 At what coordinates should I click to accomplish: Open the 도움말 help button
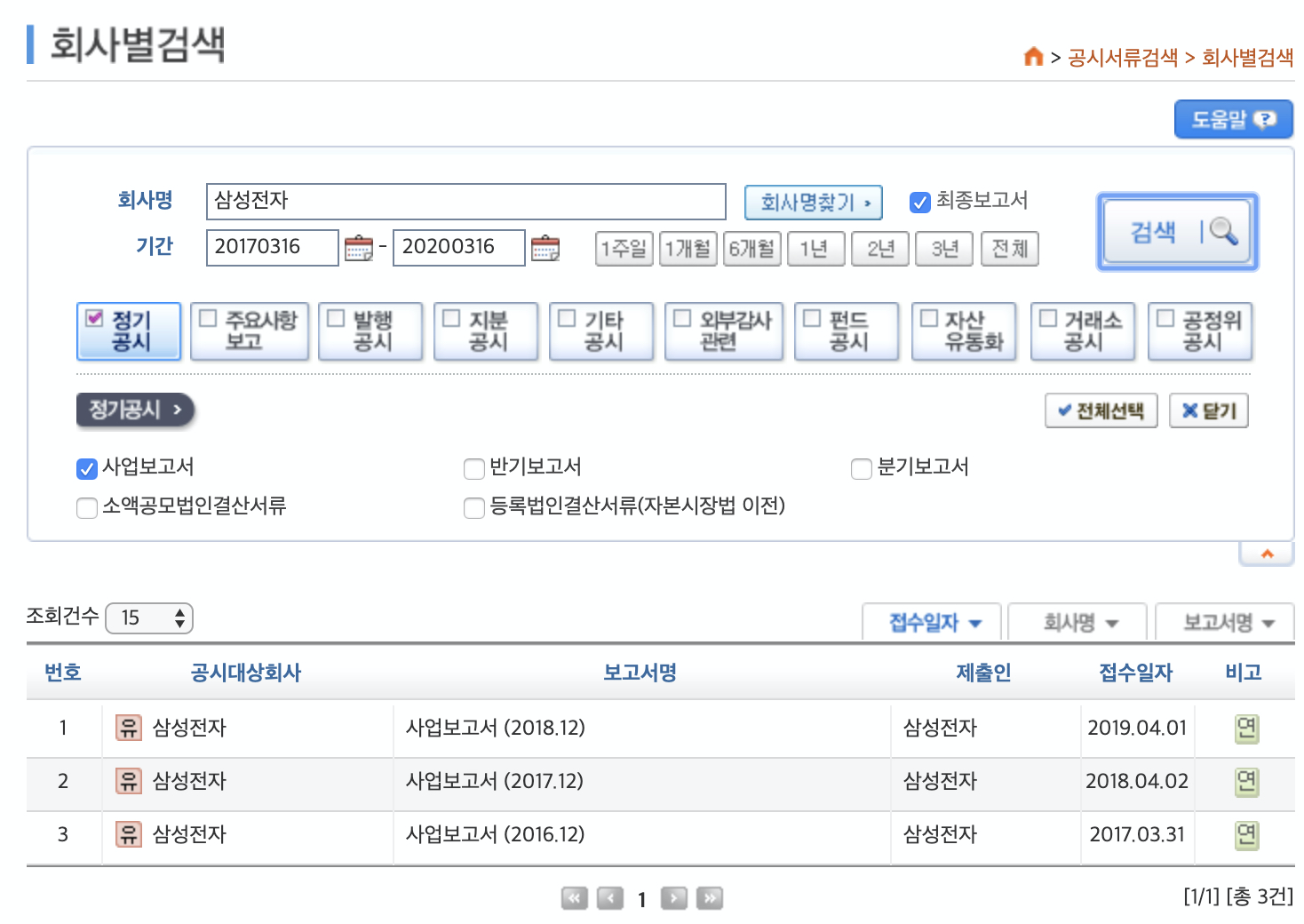(1234, 119)
